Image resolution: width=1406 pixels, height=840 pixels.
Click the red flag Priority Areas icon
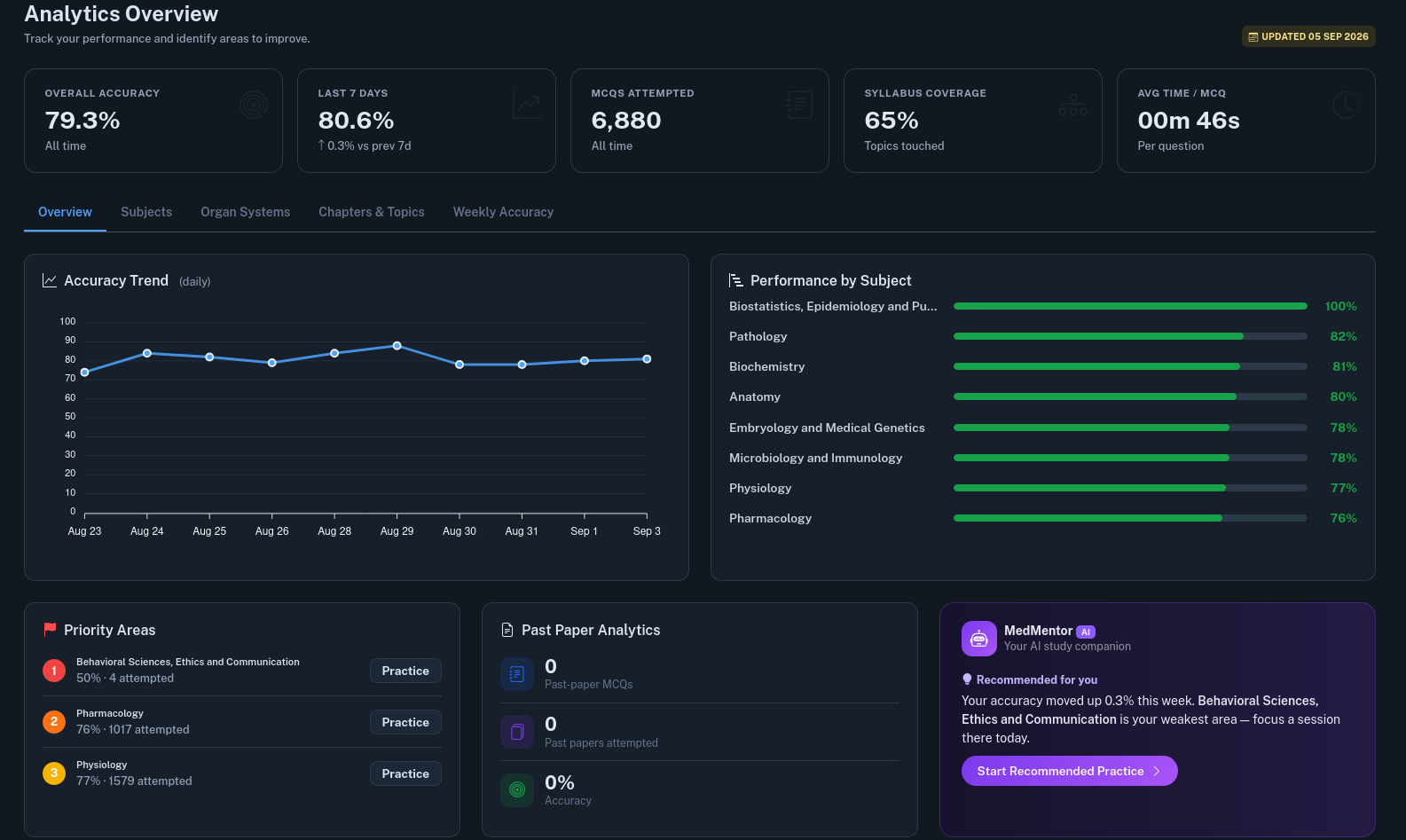point(50,630)
